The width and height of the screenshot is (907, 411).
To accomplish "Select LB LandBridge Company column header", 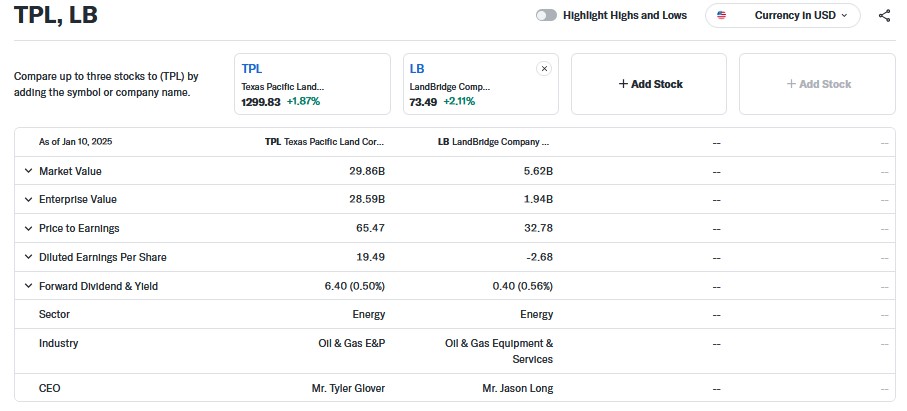I will click(x=494, y=142).
